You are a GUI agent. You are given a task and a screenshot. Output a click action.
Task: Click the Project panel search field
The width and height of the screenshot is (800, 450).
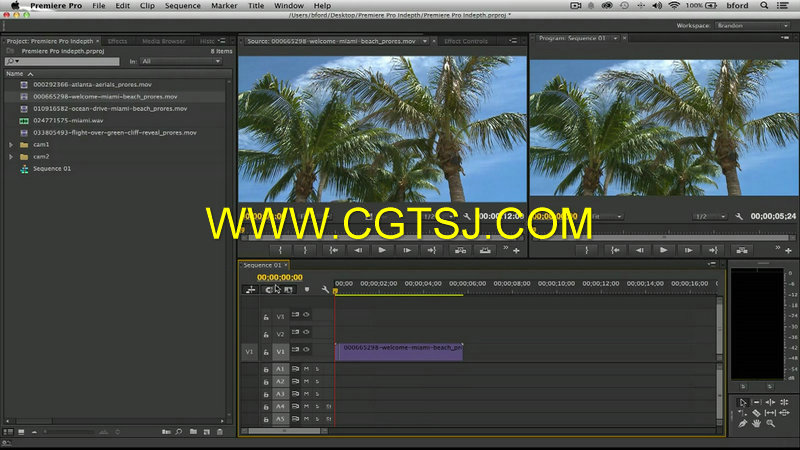[62, 61]
